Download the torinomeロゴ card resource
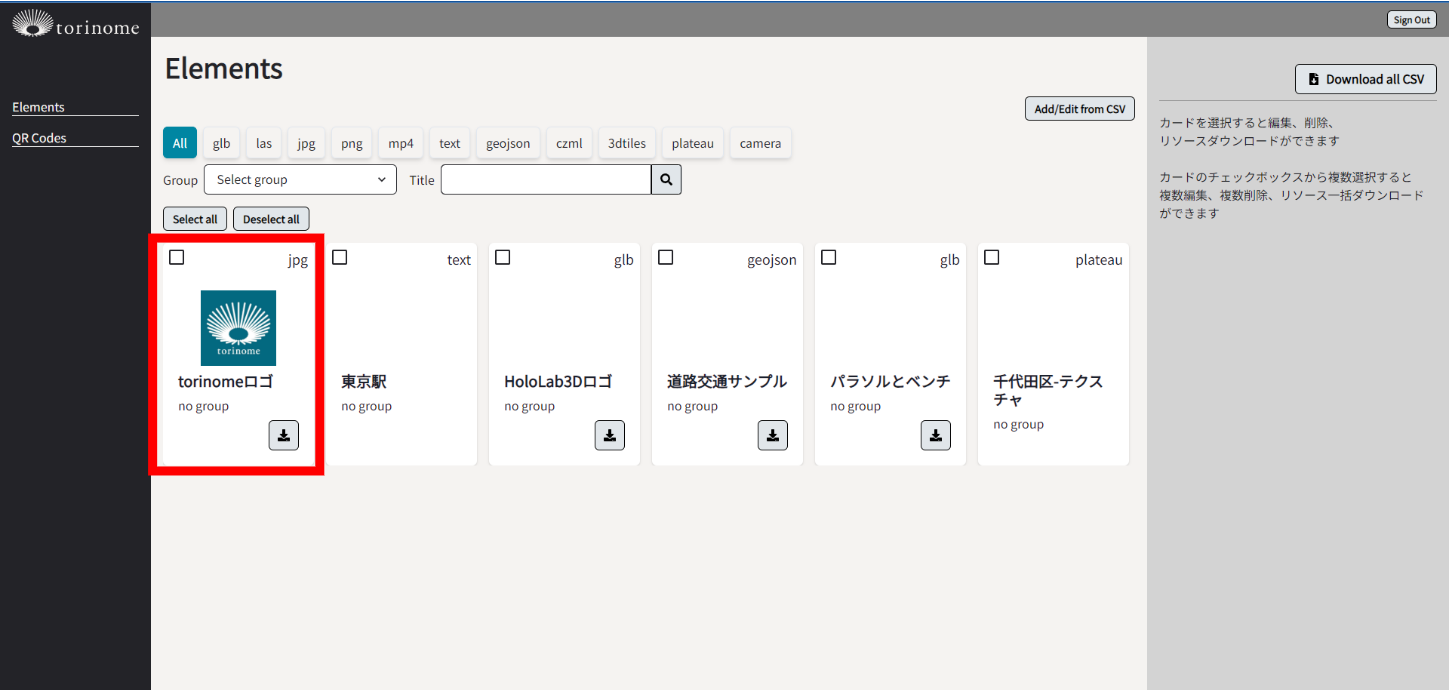This screenshot has width=1449, height=690. point(284,435)
